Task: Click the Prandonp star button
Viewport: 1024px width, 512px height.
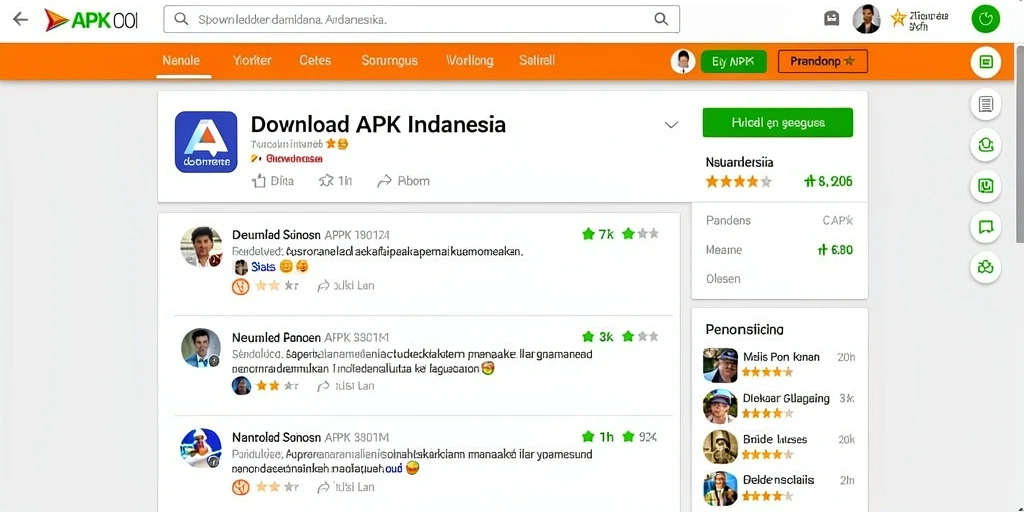Action: point(823,61)
